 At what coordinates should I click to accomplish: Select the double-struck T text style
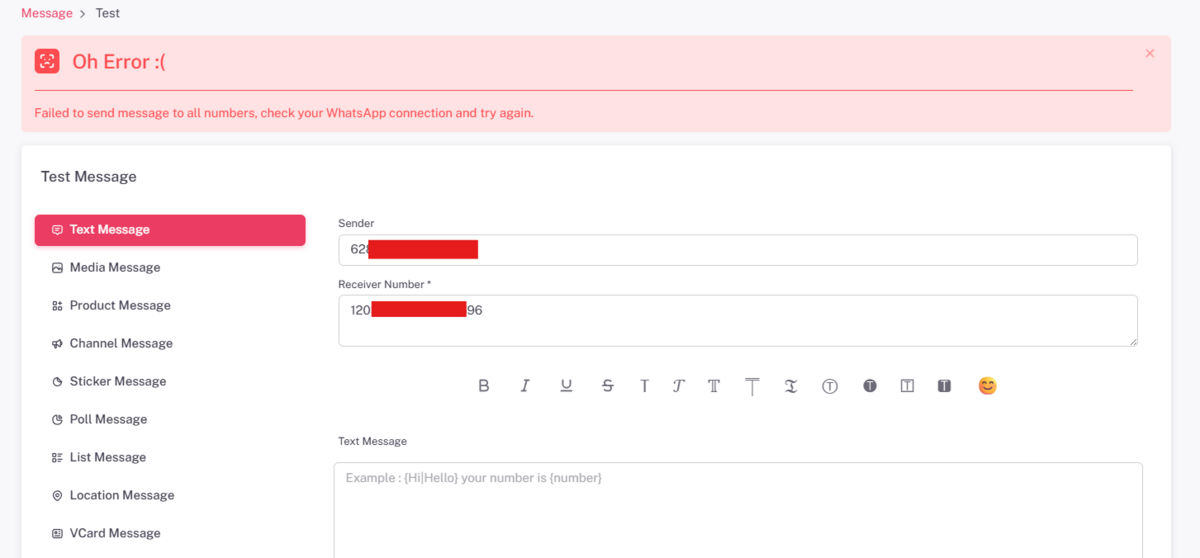(714, 386)
